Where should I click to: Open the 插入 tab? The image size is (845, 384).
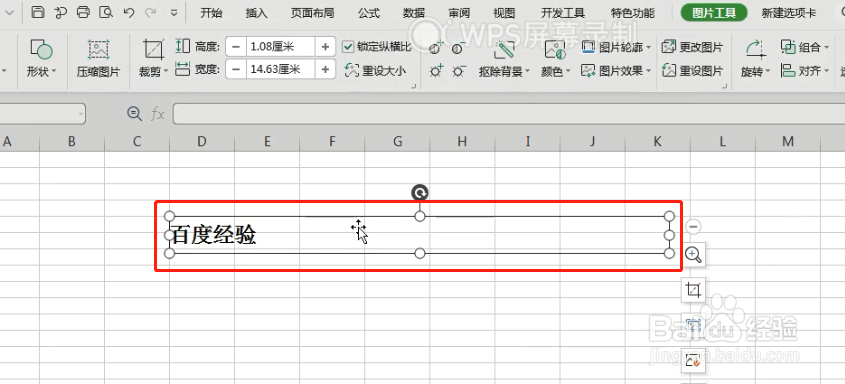257,13
